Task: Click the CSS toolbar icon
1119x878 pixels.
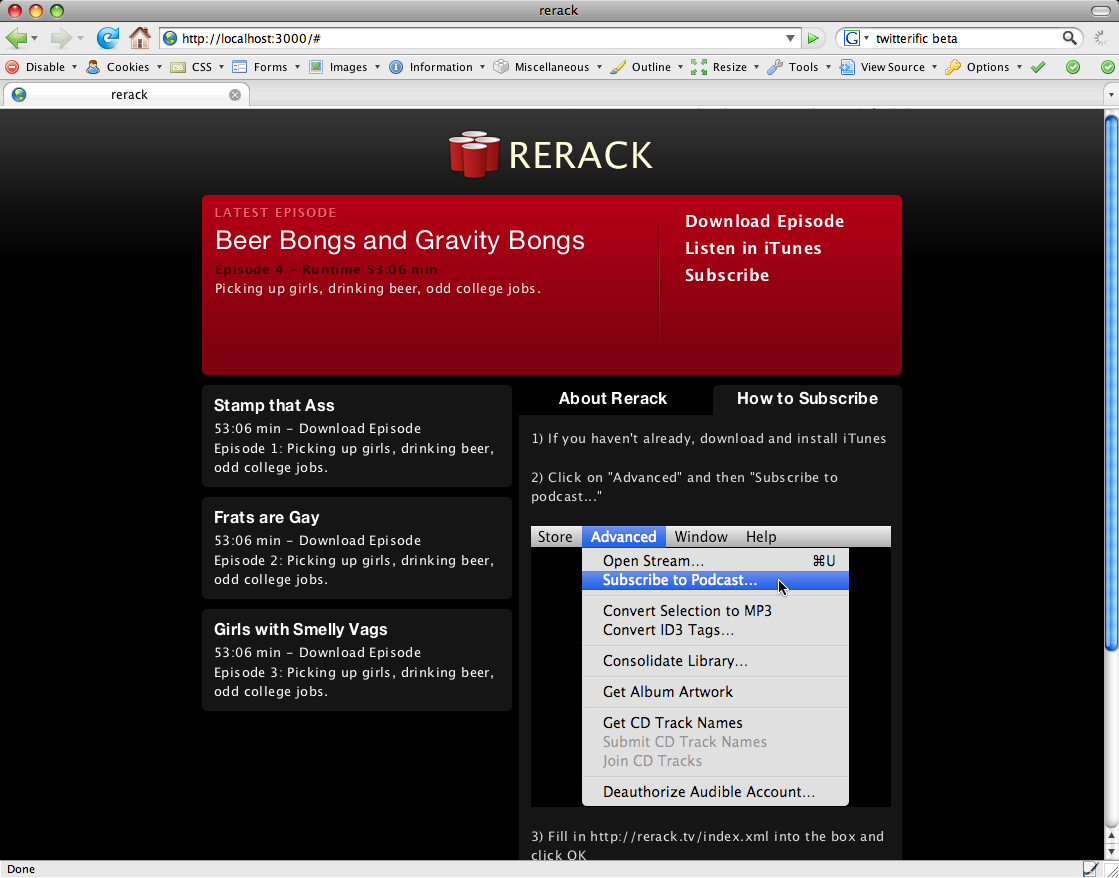Action: tap(178, 67)
